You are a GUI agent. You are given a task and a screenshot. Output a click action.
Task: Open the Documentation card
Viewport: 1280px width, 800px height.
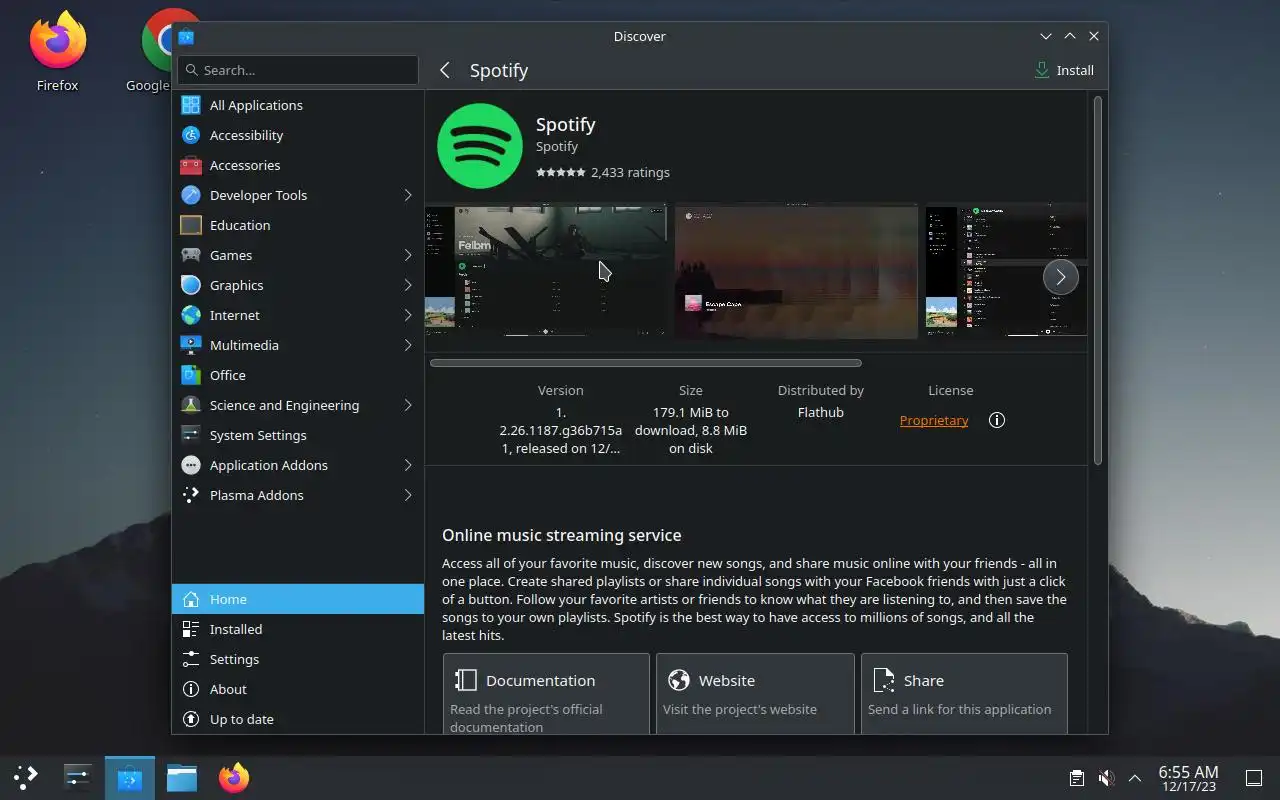click(x=546, y=694)
